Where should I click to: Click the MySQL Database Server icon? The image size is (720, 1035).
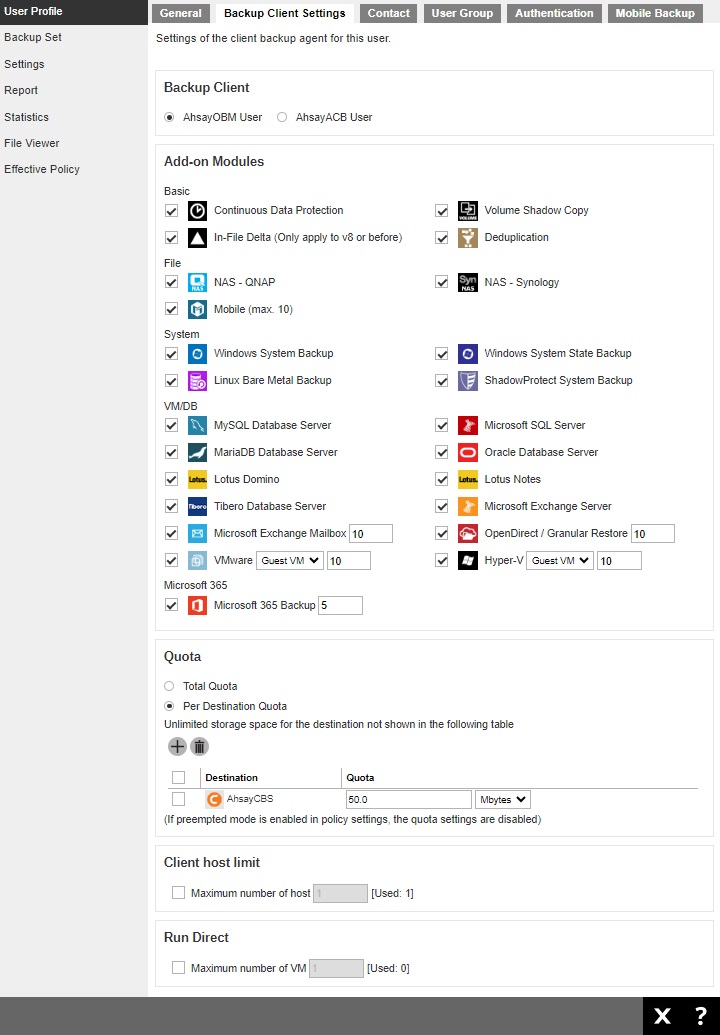(x=197, y=426)
